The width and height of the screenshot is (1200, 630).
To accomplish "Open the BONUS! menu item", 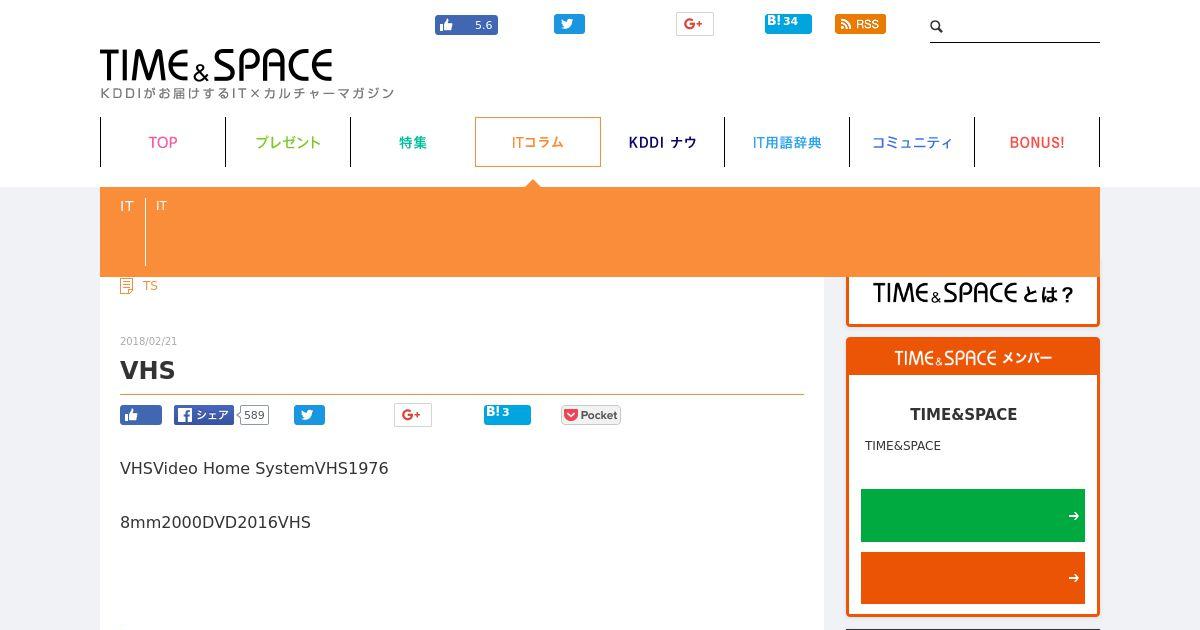I will pyautogui.click(x=1037, y=142).
